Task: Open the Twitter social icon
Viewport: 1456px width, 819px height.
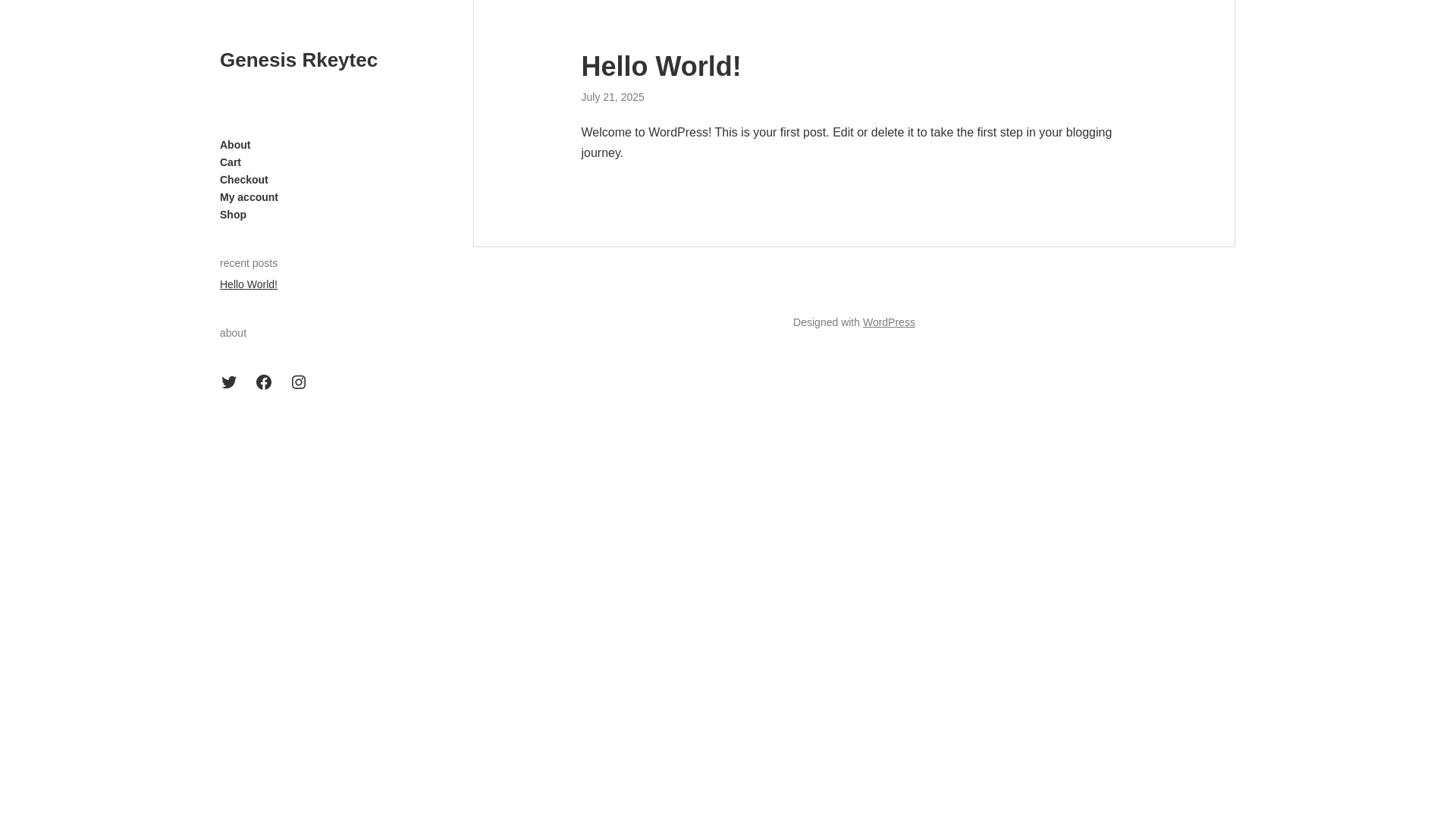Action: (229, 382)
